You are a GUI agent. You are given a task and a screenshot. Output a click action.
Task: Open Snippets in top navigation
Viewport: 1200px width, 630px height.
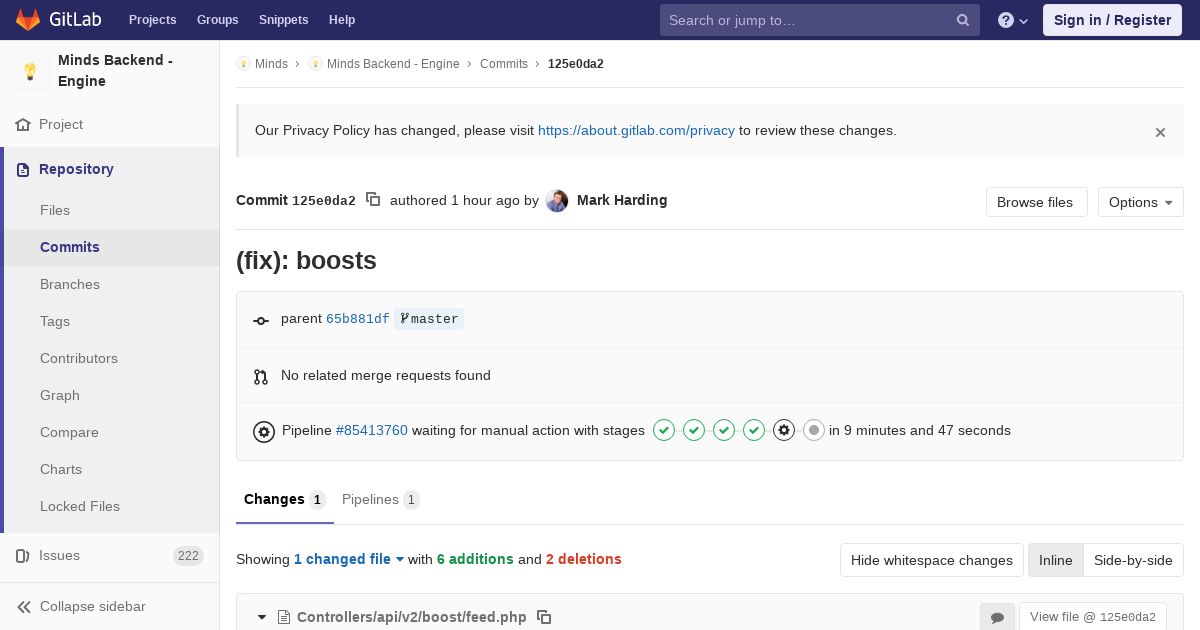coord(283,20)
